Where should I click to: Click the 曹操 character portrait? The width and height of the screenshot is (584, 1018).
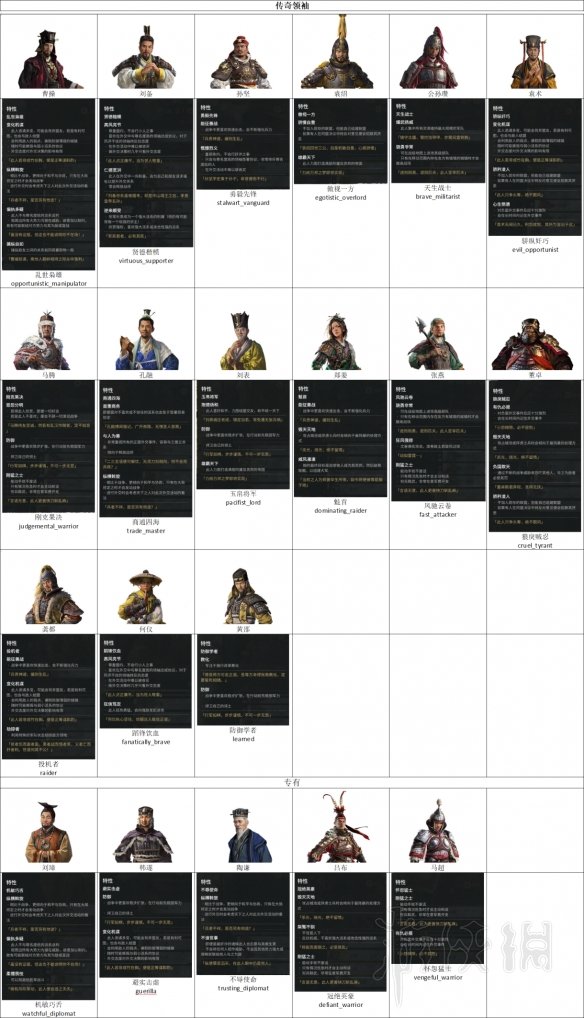coord(49,59)
